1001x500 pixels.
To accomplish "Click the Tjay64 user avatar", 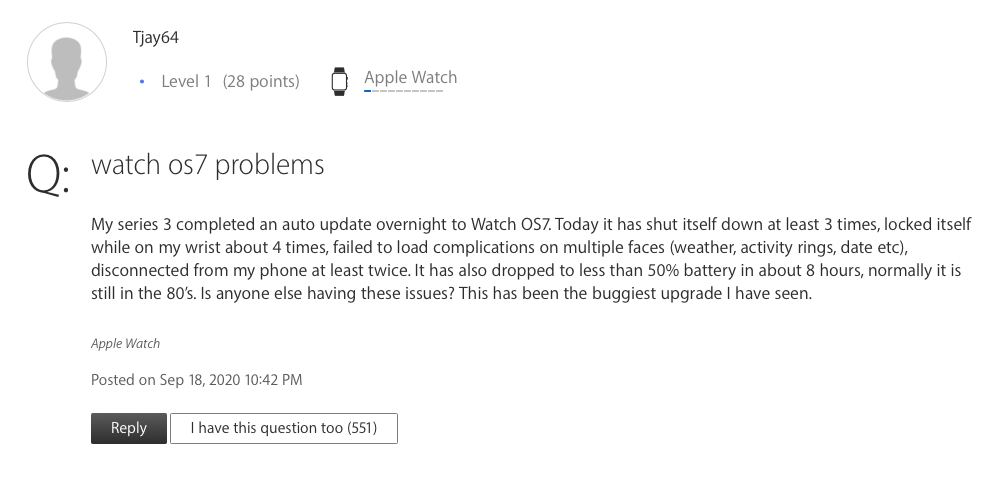I will click(x=67, y=62).
